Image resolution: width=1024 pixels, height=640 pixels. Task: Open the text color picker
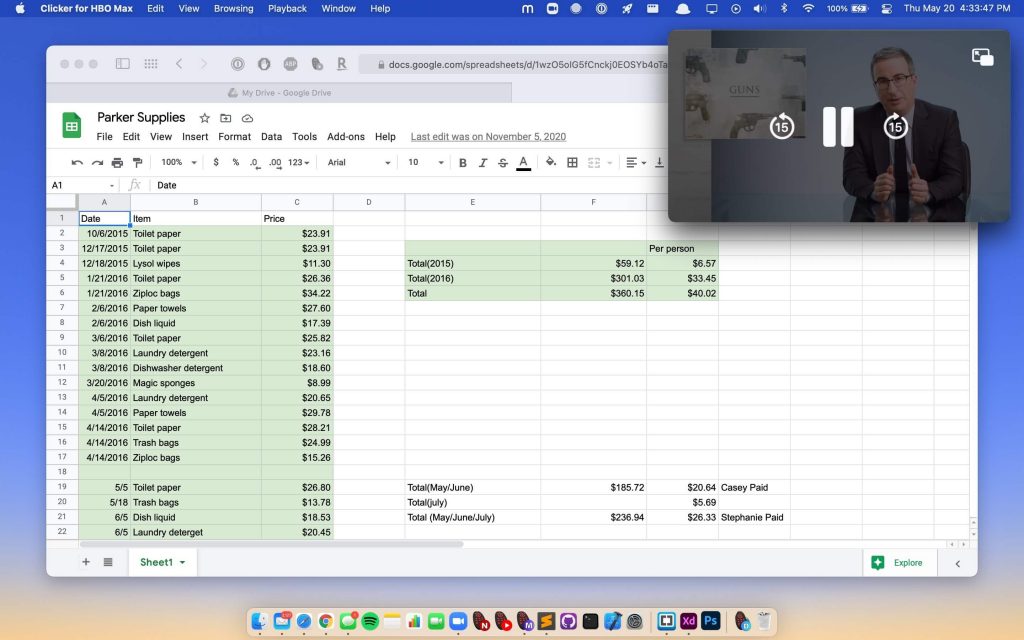(523, 162)
